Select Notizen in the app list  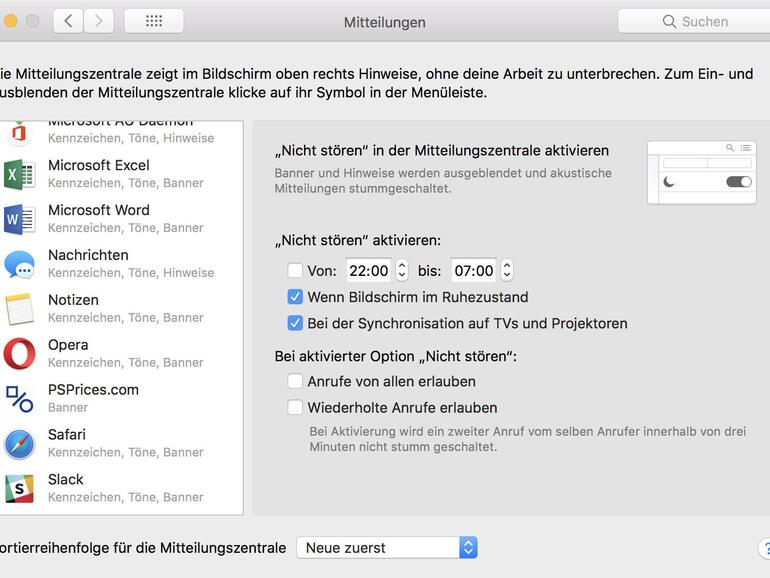point(121,308)
